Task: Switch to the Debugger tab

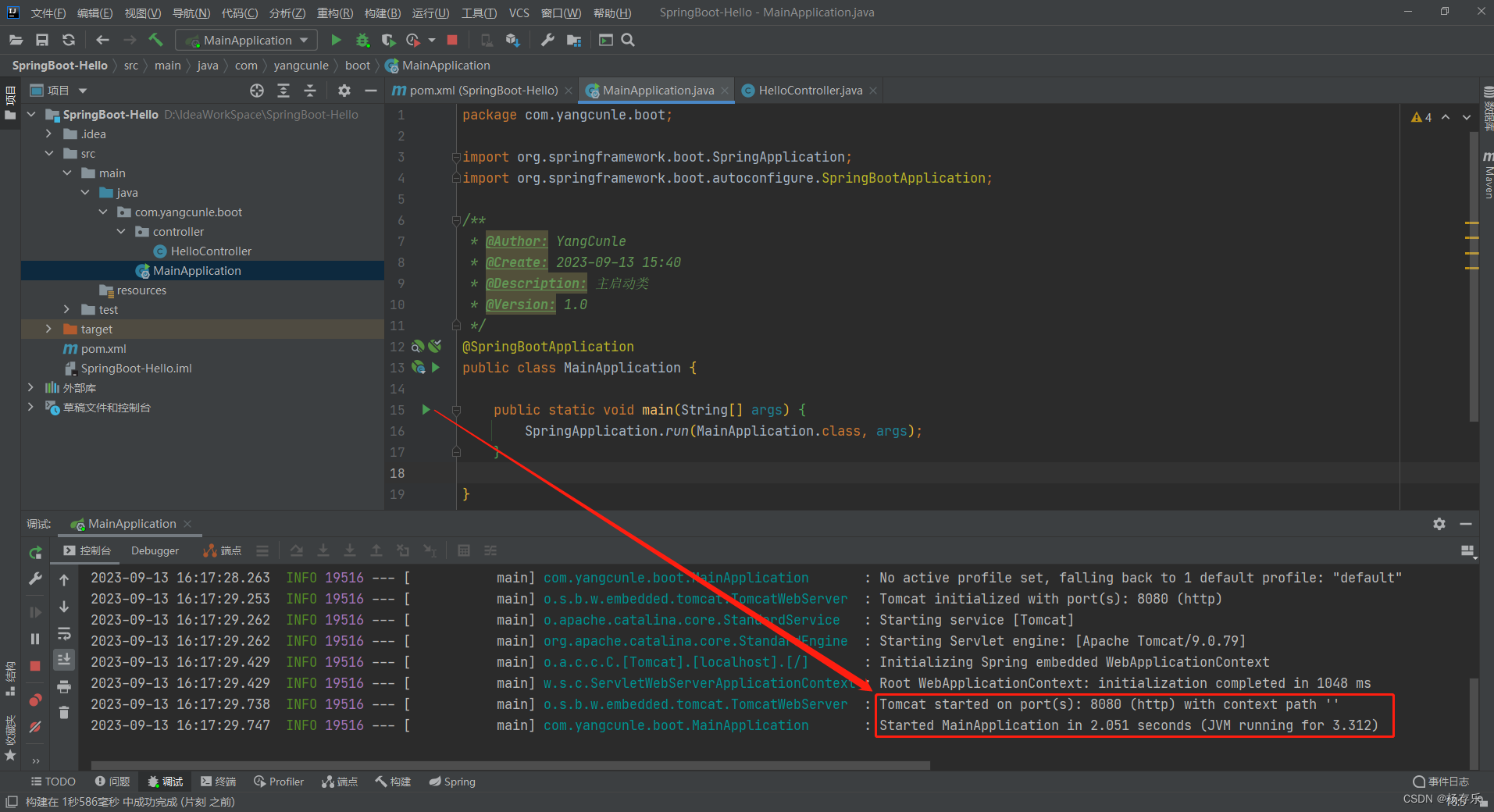Action: tap(155, 550)
